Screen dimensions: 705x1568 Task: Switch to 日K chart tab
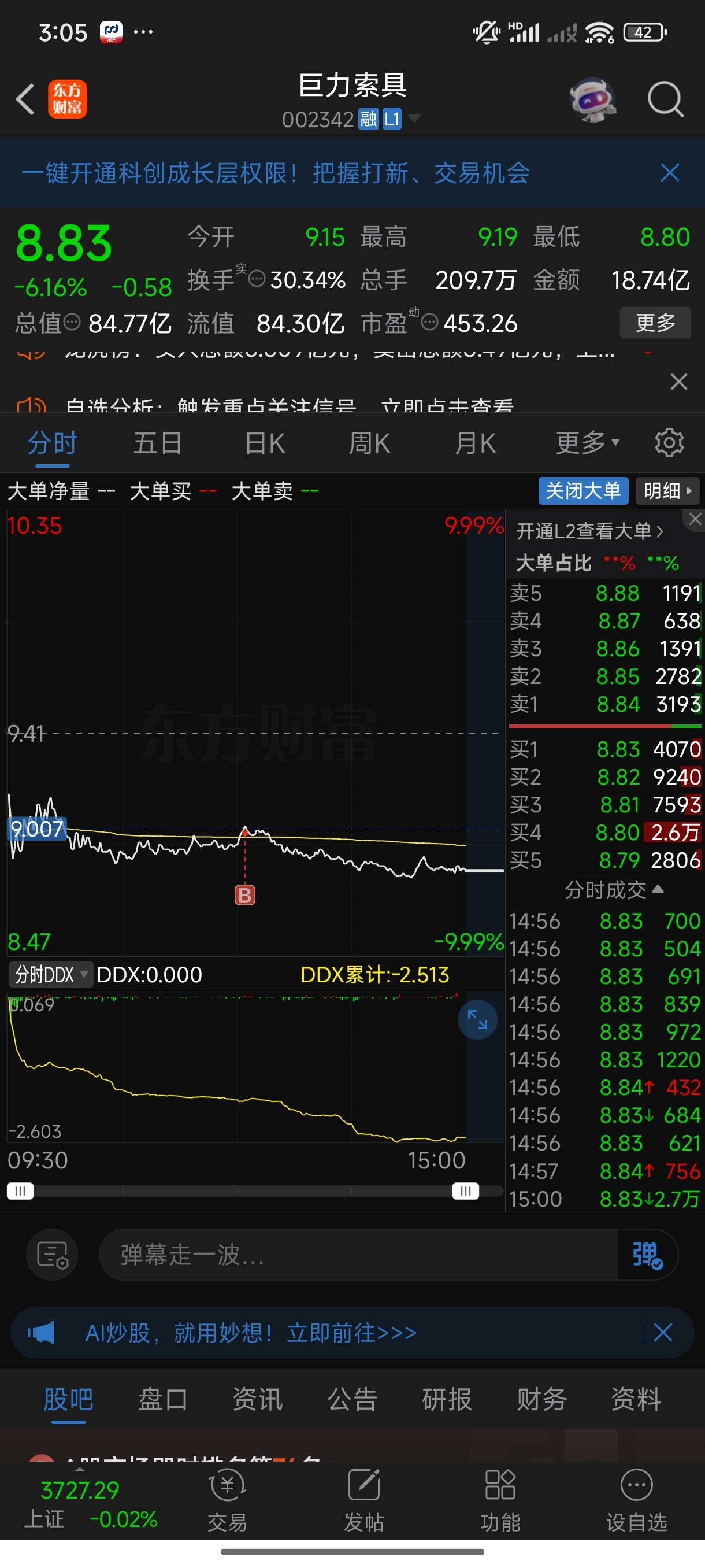265,443
